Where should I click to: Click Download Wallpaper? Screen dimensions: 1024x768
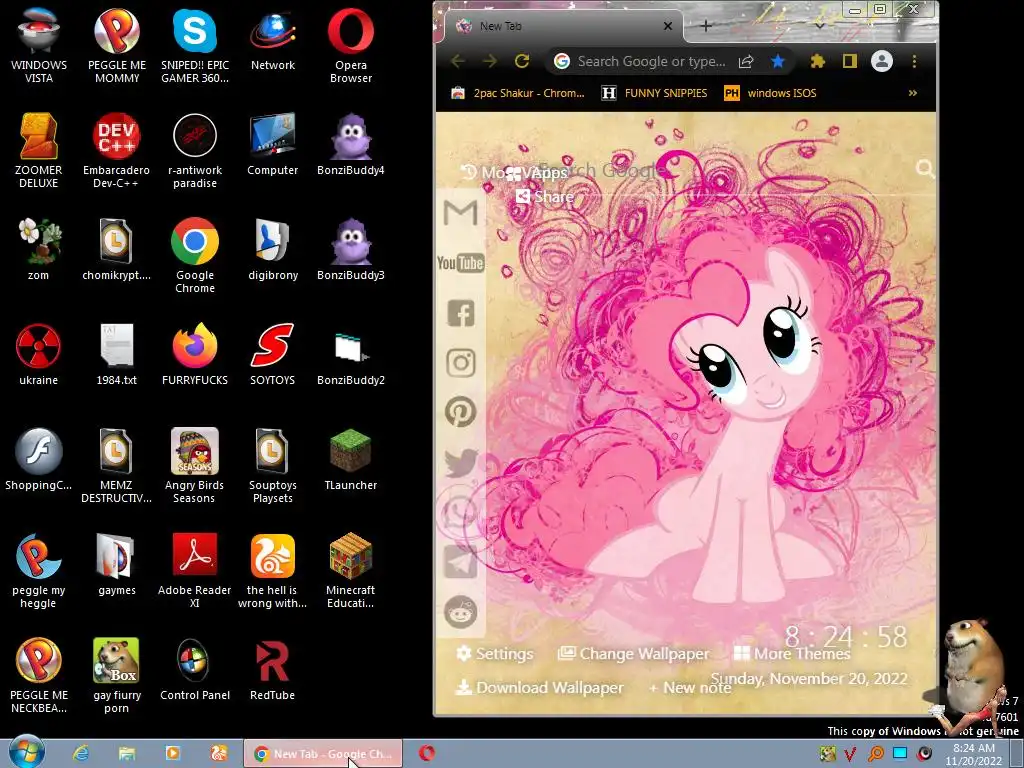tap(539, 688)
